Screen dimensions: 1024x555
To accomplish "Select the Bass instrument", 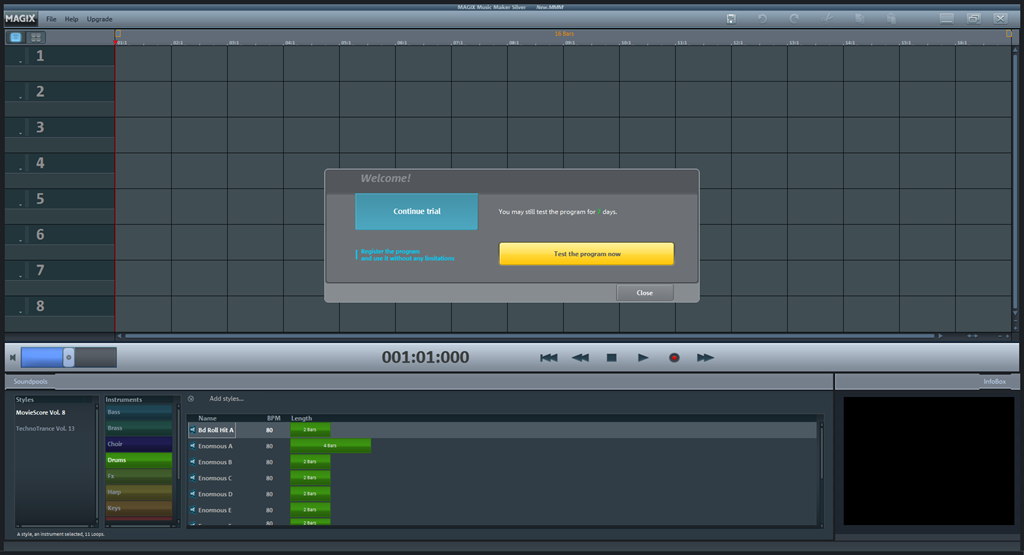I will coord(138,412).
